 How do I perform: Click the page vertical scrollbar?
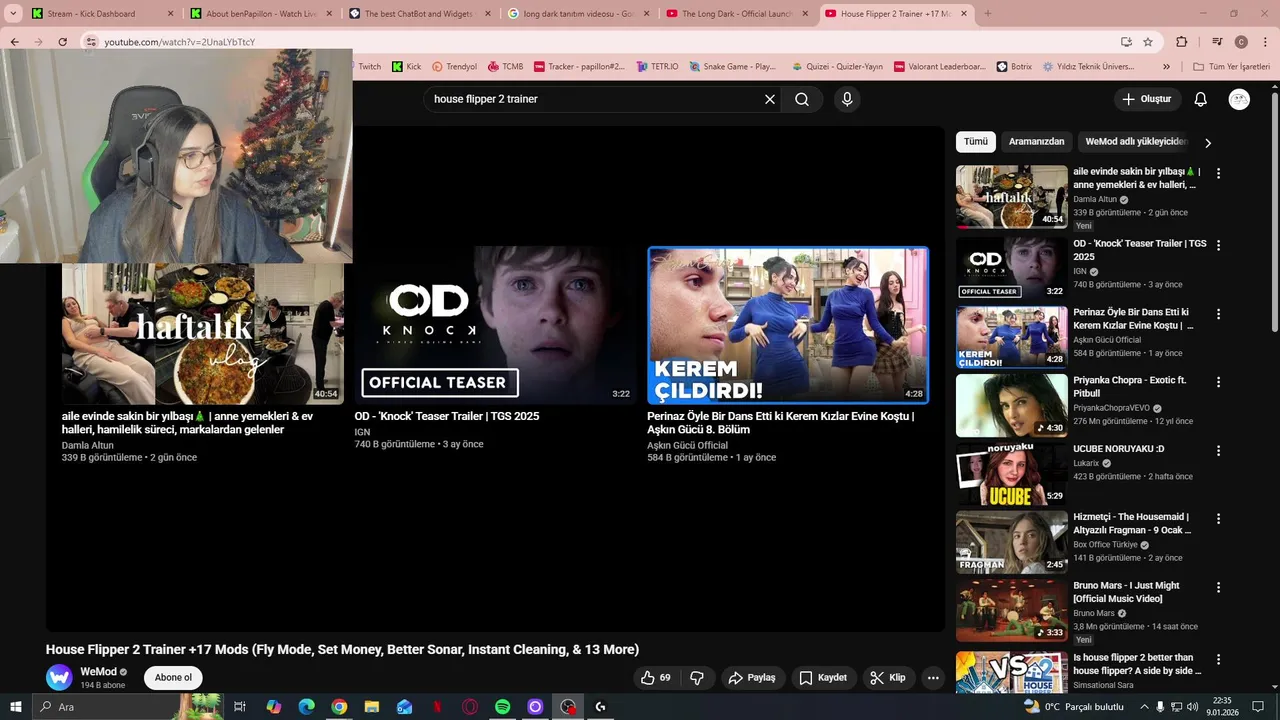point(1274,212)
